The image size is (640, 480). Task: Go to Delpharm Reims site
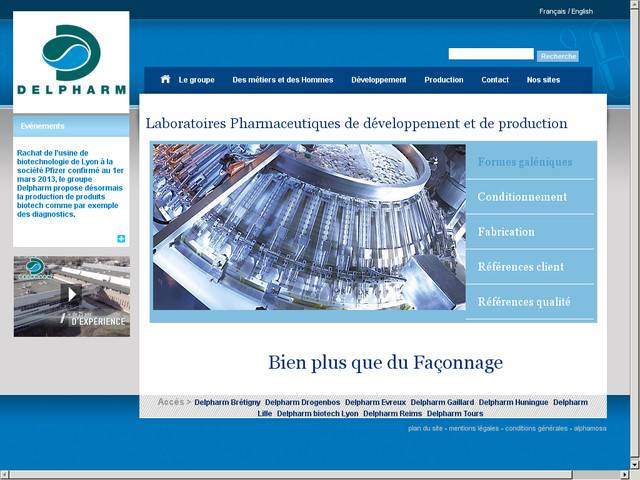pos(392,413)
